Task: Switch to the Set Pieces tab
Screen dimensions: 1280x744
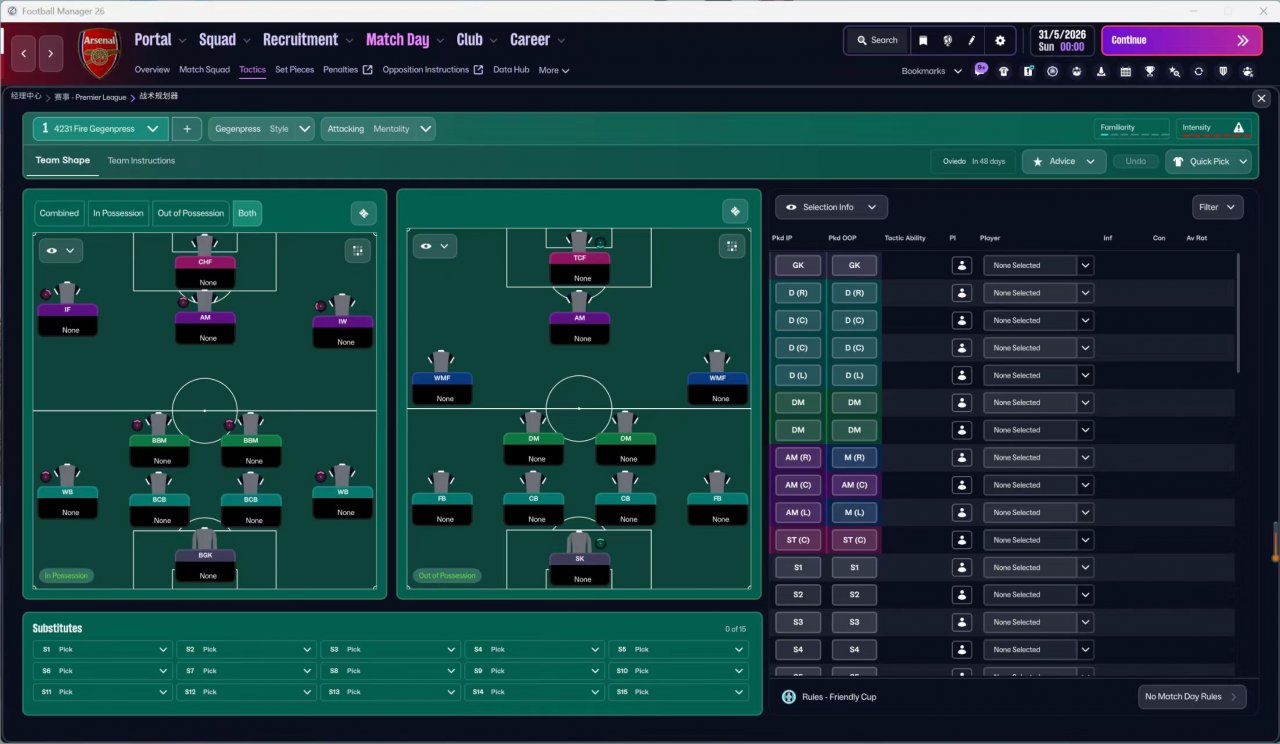Action: click(294, 70)
